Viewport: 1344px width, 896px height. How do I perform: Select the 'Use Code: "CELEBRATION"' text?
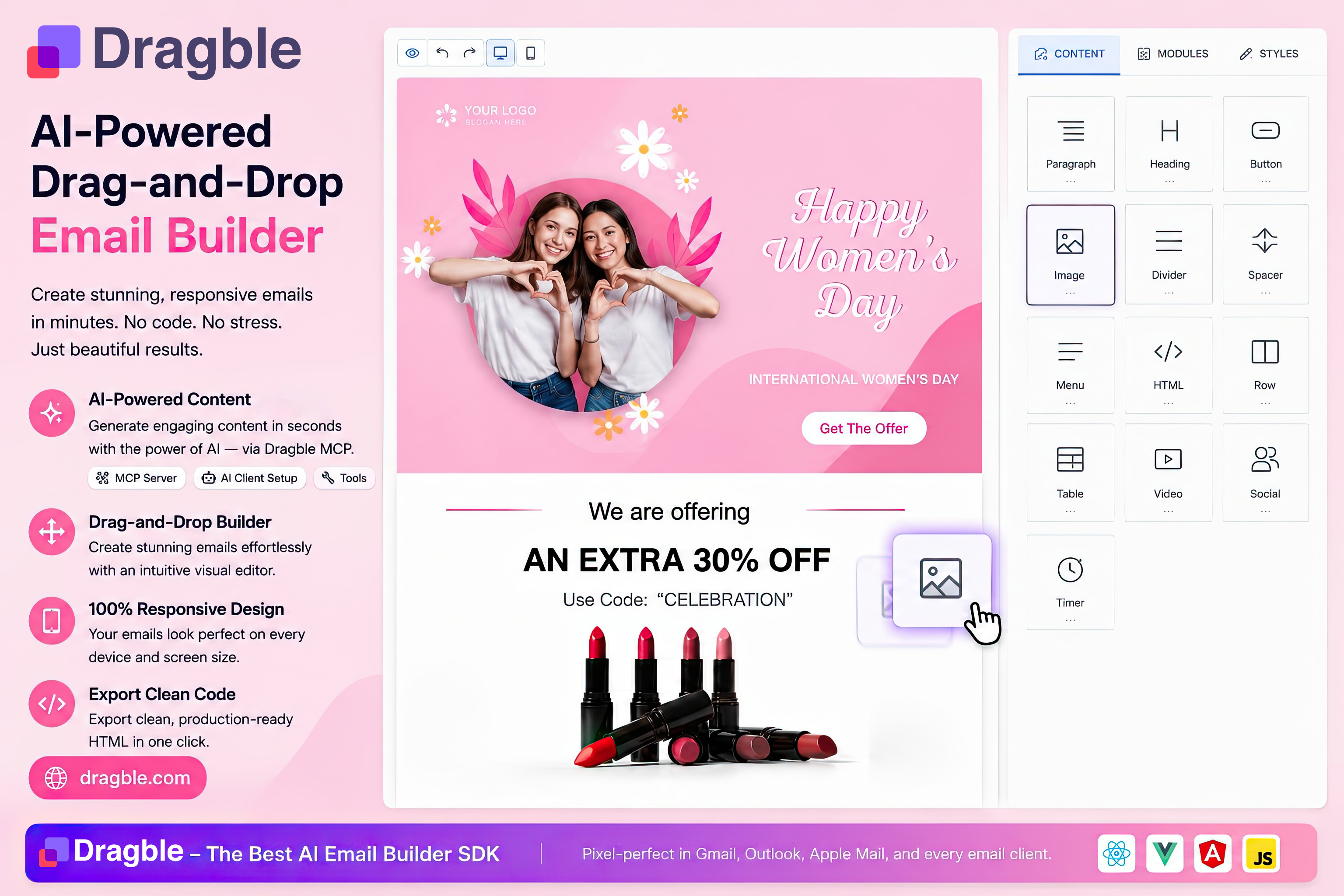pos(678,599)
